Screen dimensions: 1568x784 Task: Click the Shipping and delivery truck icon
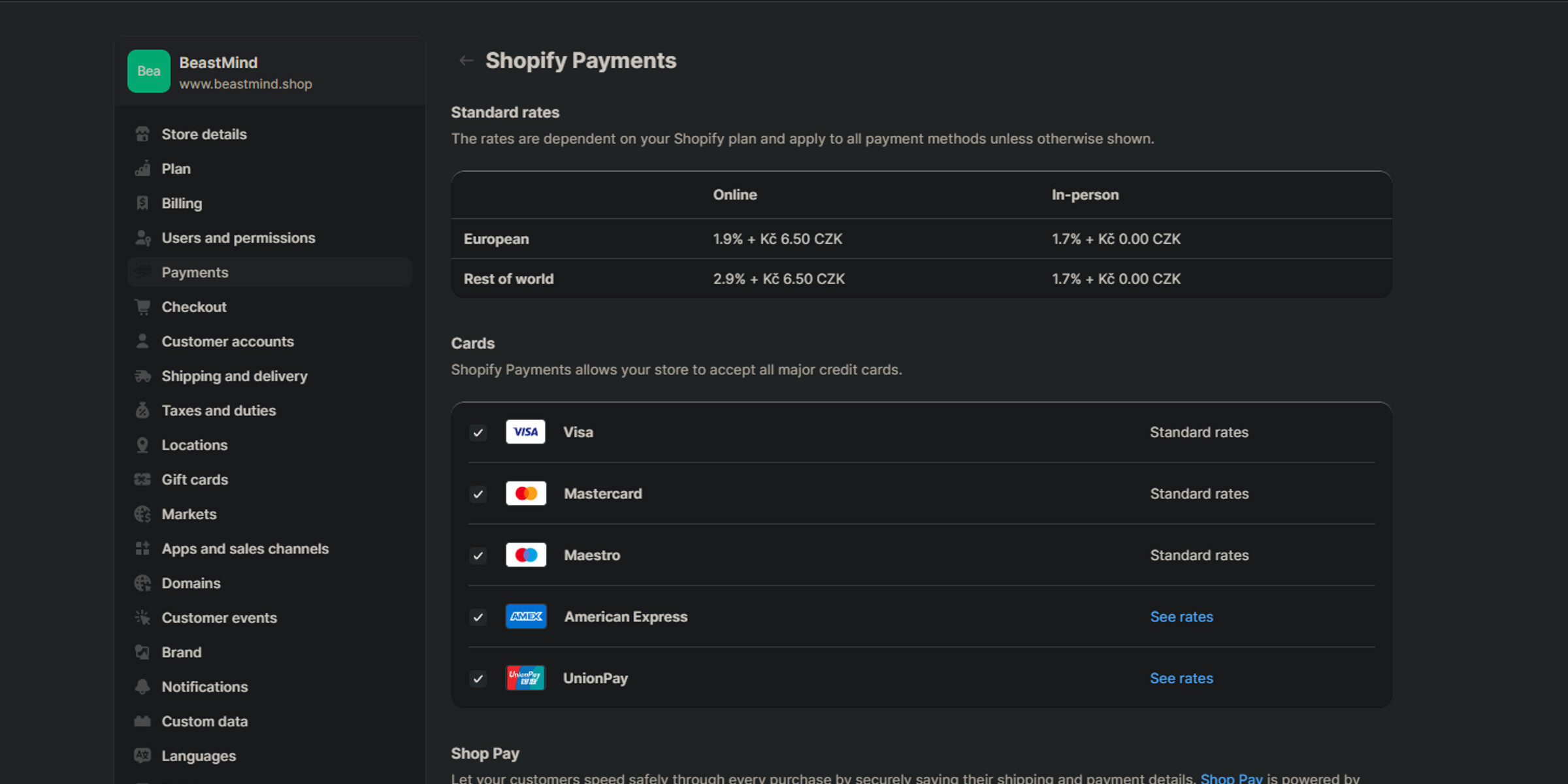[142, 376]
